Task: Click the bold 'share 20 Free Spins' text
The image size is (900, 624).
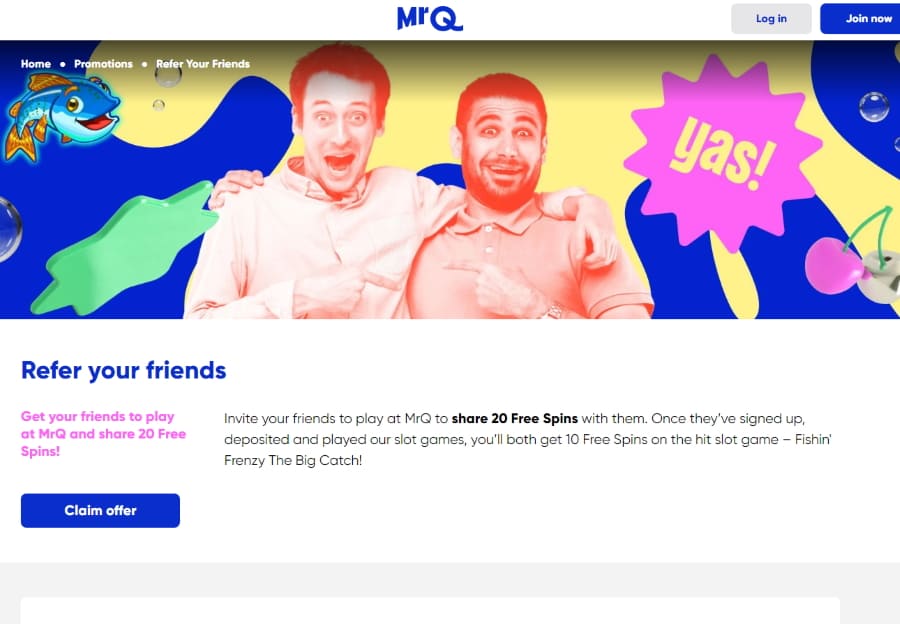Action: tap(514, 418)
